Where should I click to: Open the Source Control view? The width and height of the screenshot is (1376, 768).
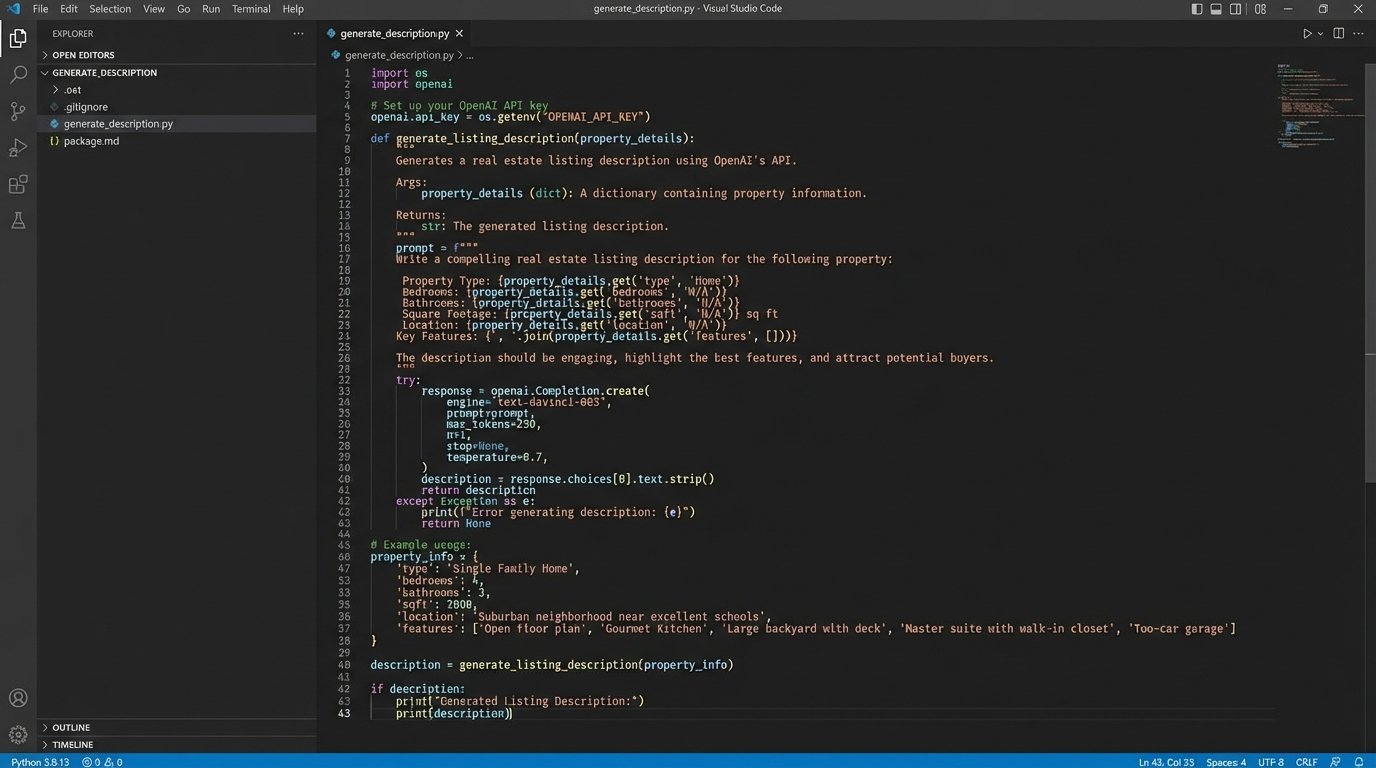tap(18, 111)
